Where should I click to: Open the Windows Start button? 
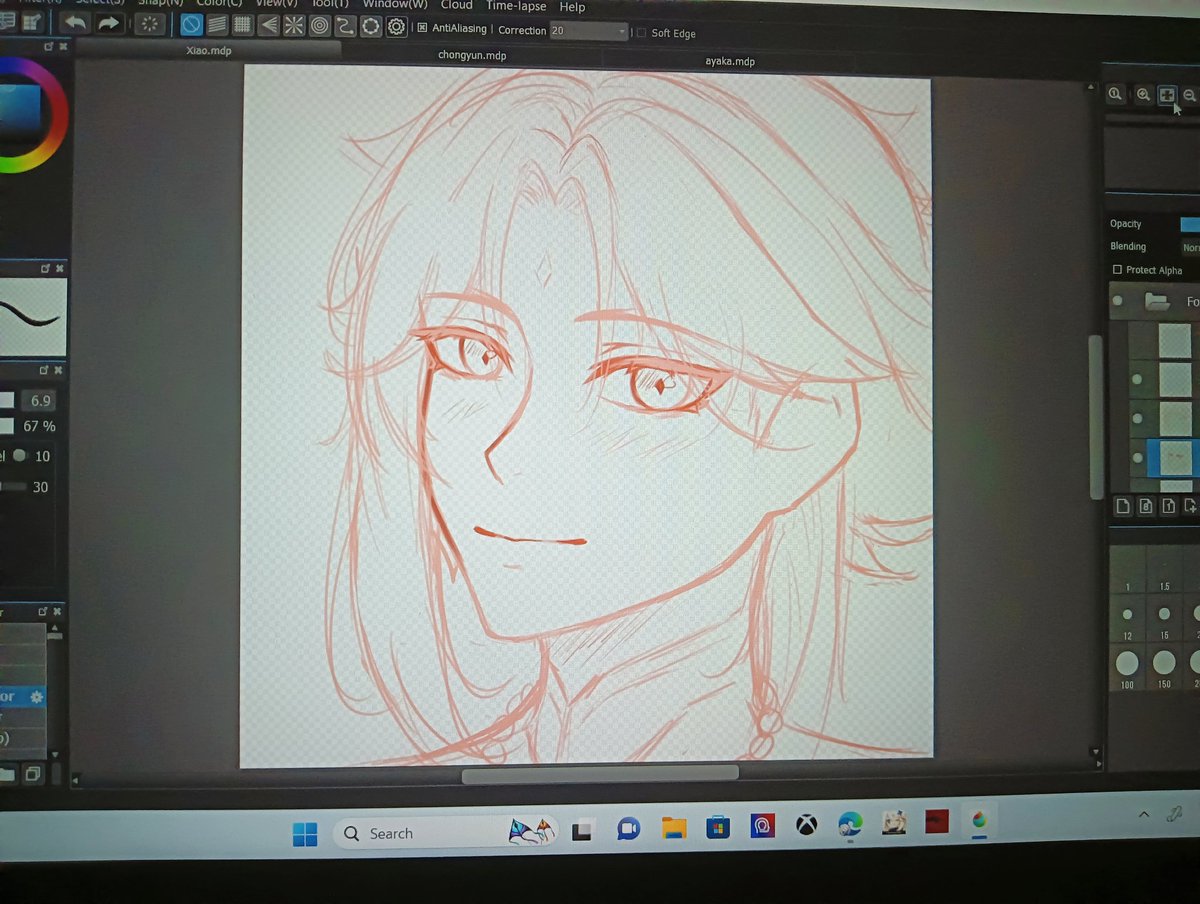pyautogui.click(x=305, y=834)
